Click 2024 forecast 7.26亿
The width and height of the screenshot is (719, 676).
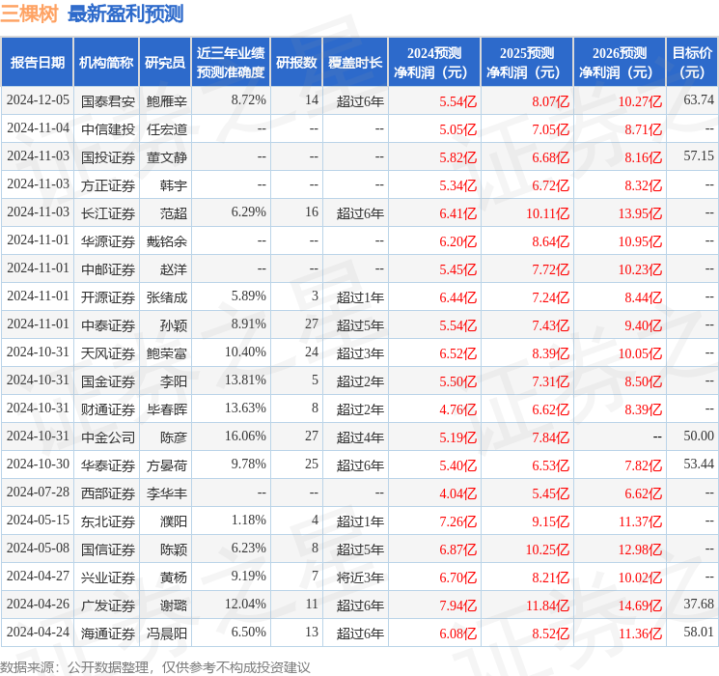pos(458,521)
